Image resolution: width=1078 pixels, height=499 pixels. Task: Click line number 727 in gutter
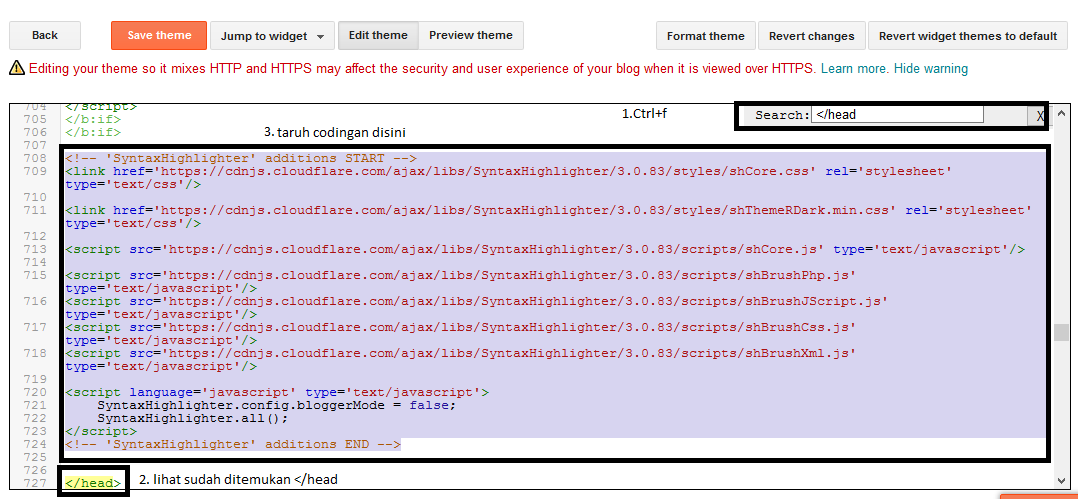35,483
